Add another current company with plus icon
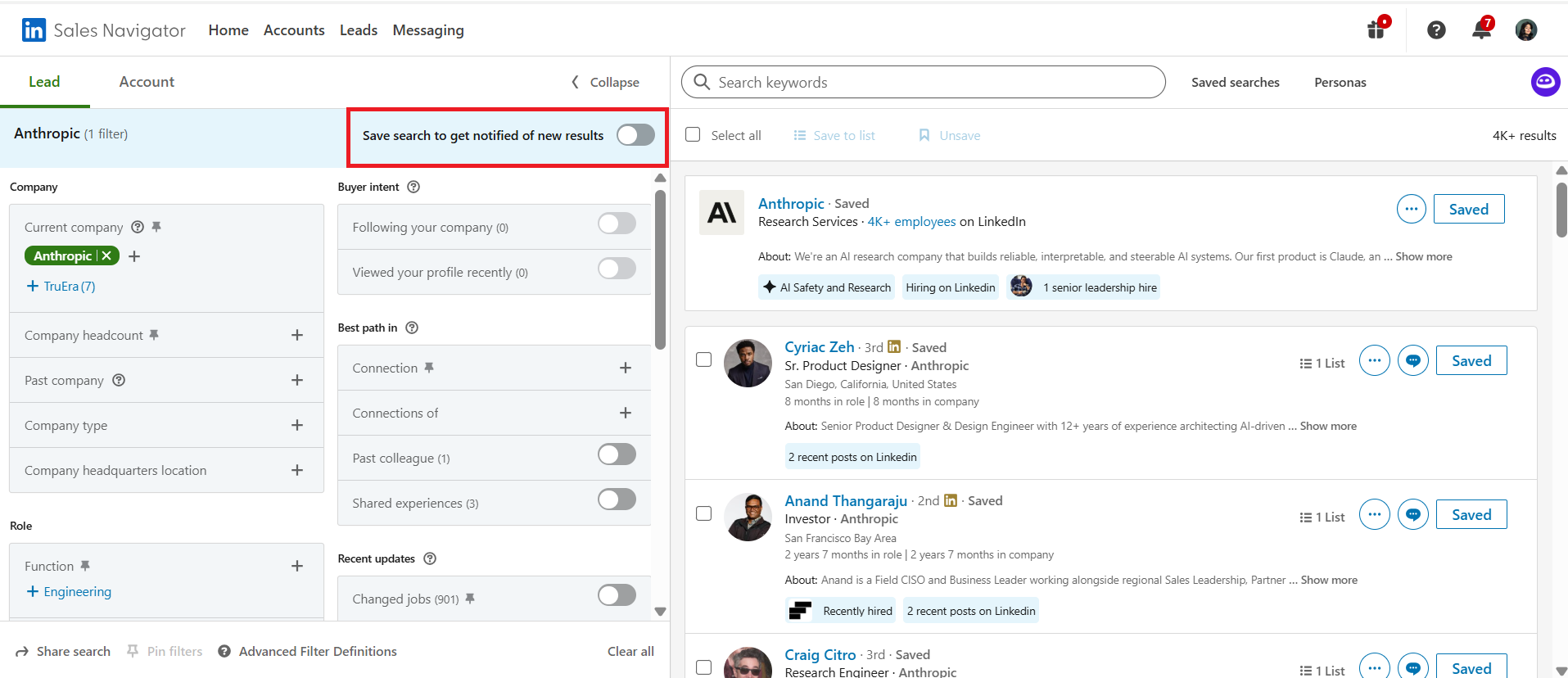This screenshot has width=1568, height=678. click(135, 256)
